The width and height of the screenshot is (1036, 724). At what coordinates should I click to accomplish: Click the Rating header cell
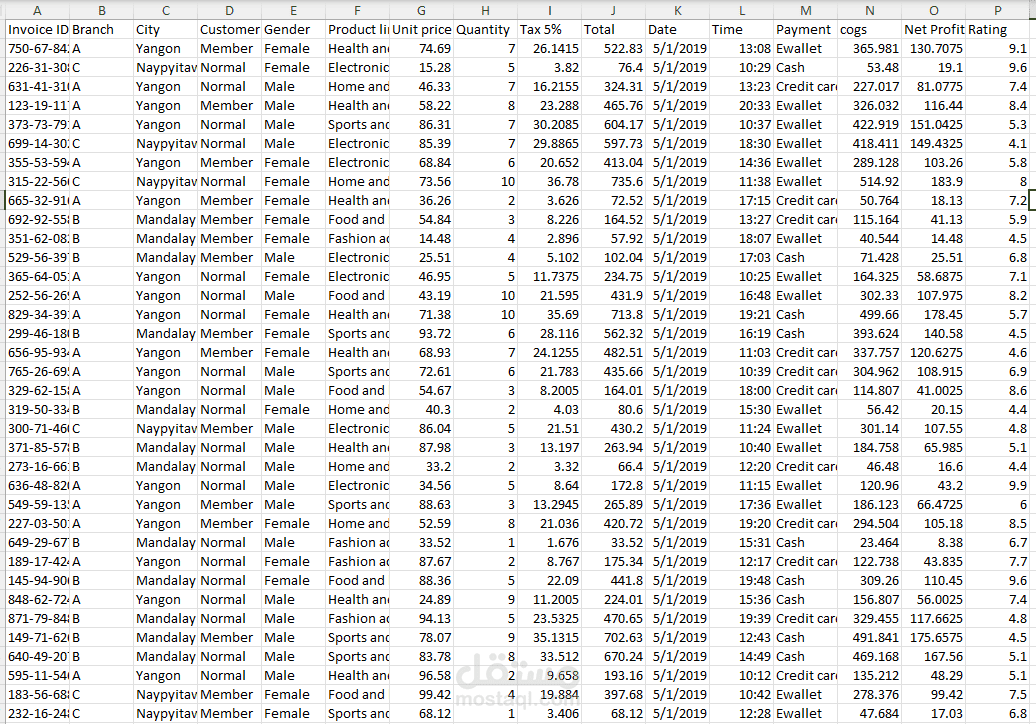pyautogui.click(x=997, y=30)
